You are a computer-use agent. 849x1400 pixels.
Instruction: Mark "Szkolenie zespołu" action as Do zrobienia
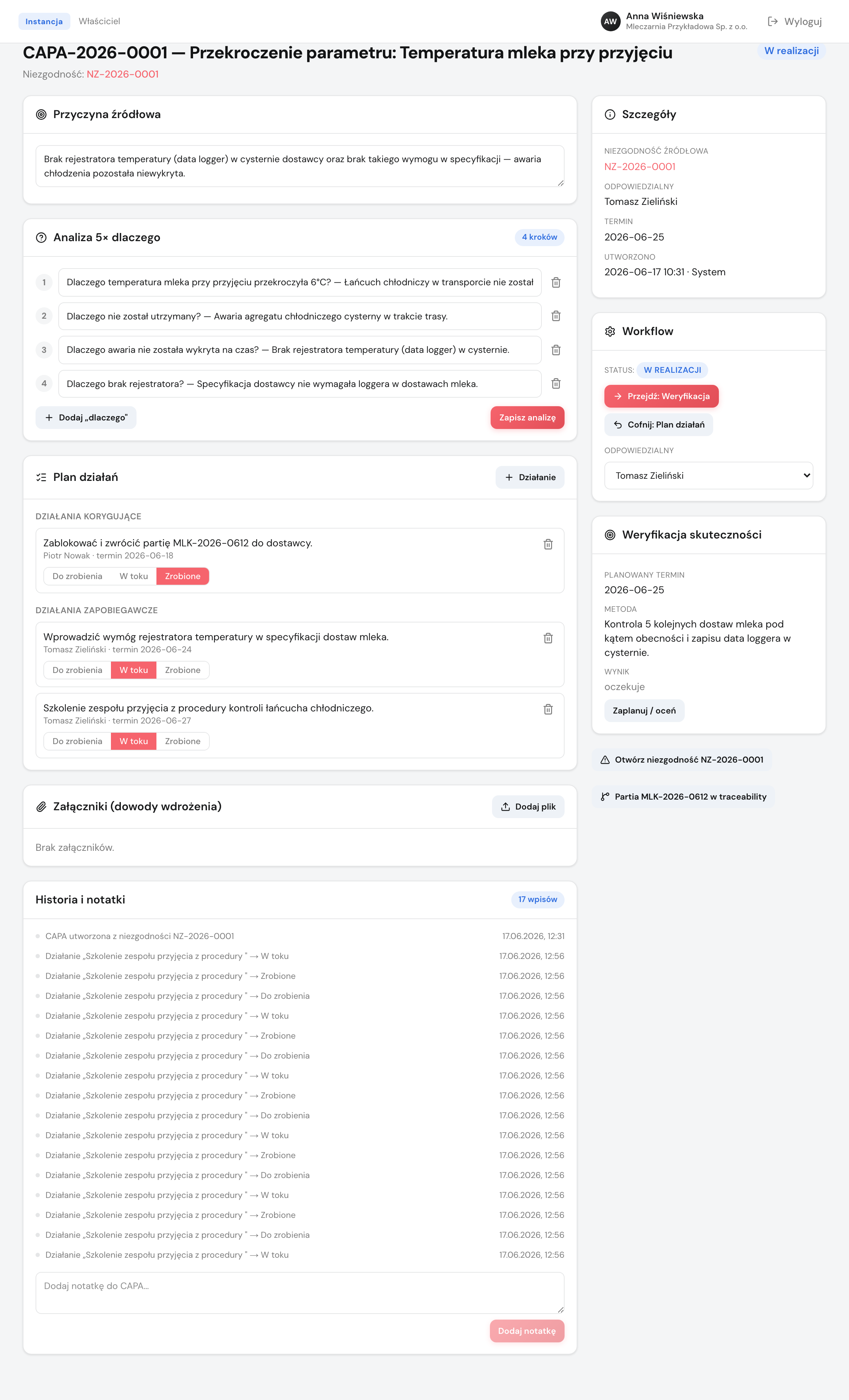pos(77,742)
